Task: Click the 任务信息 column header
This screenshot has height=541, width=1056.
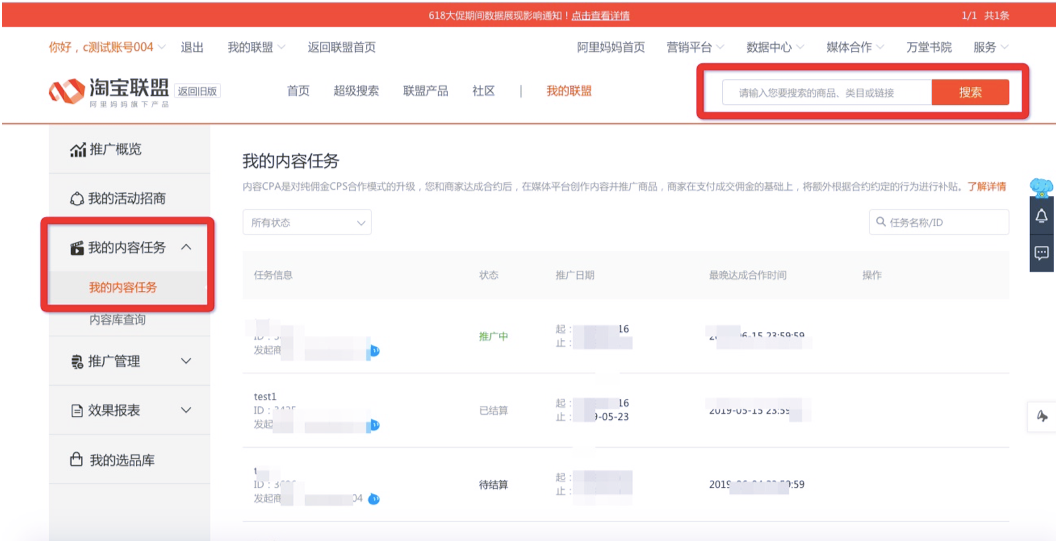Action: 273,275
